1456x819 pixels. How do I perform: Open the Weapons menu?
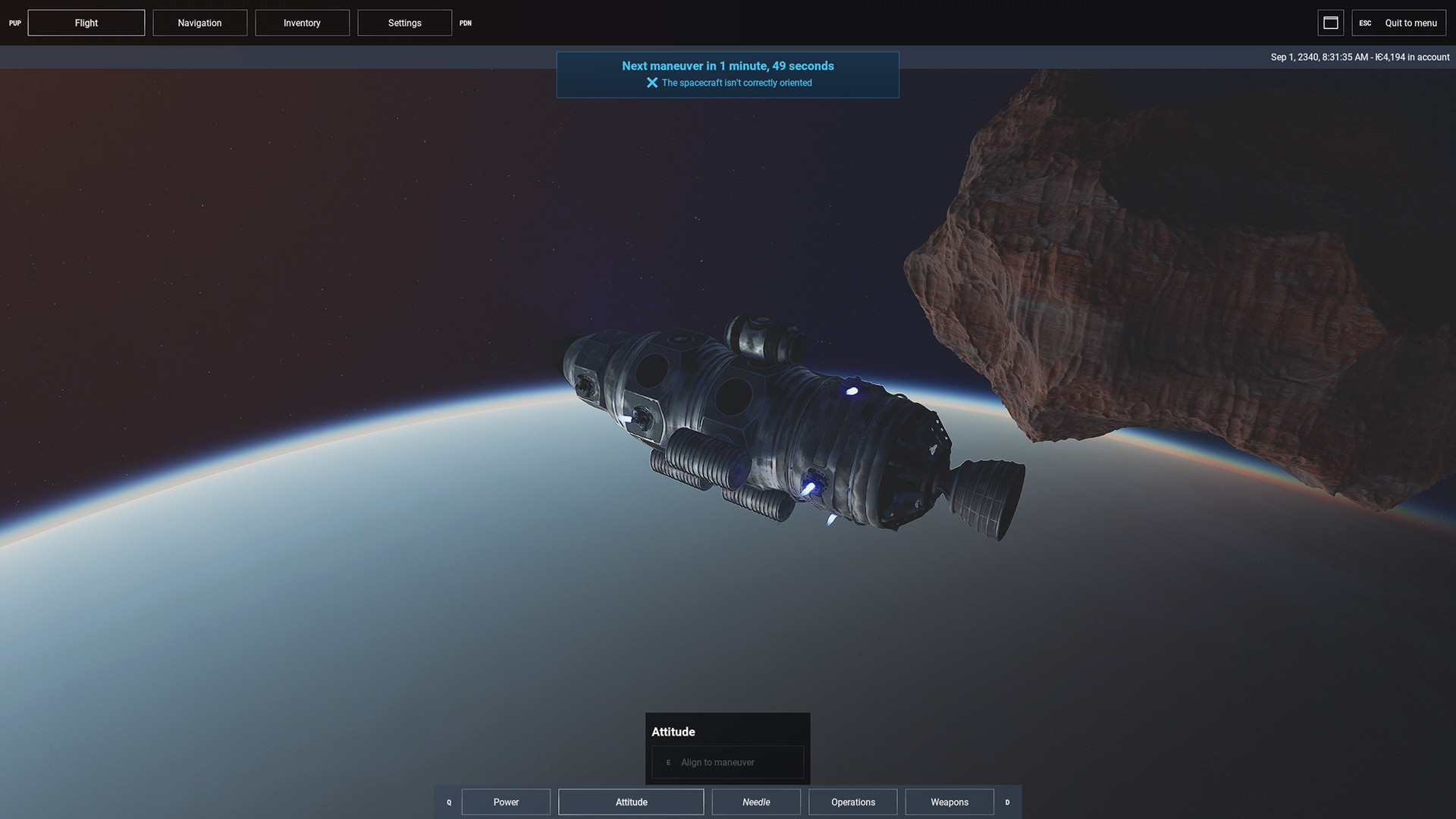coord(949,802)
